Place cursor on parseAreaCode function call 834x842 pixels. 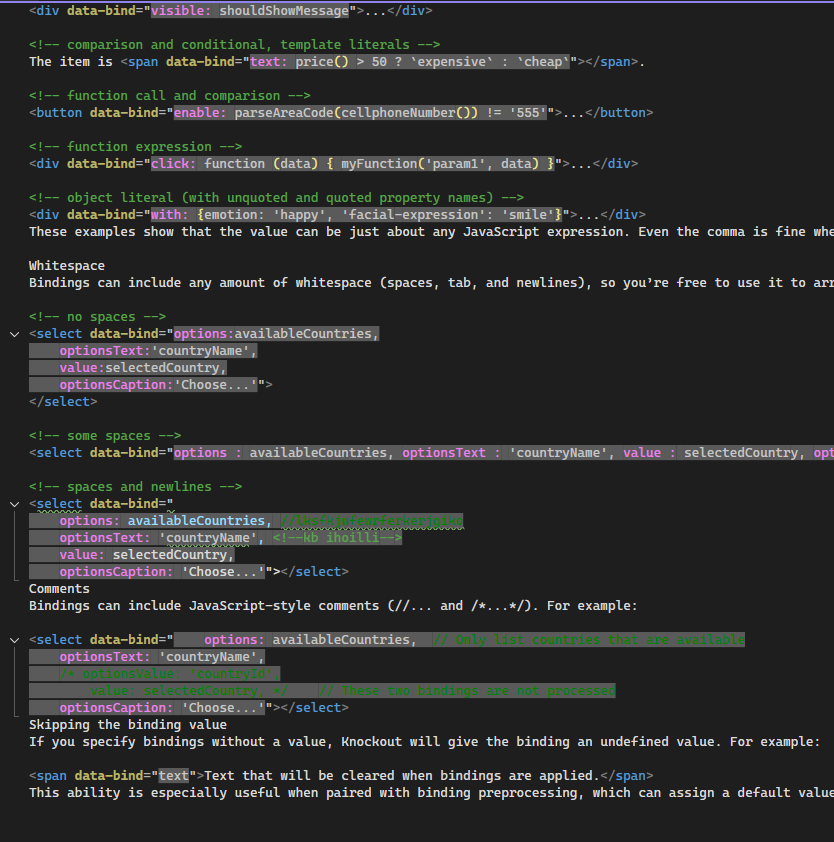click(287, 113)
